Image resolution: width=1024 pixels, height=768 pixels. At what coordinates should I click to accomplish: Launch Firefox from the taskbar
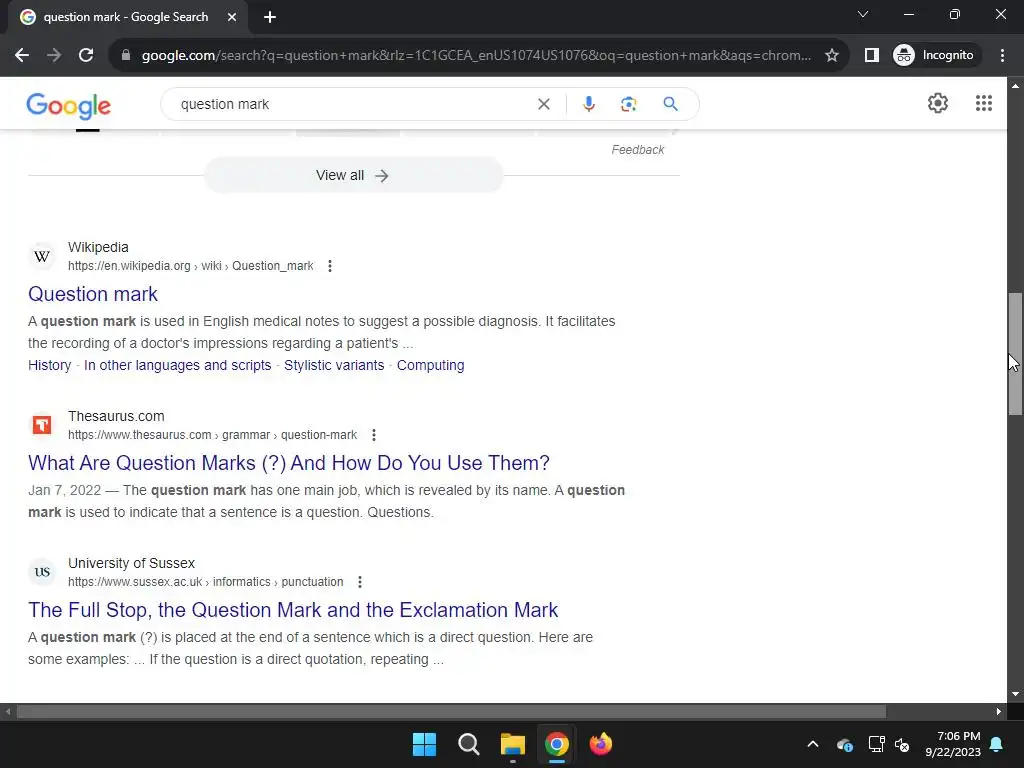click(x=601, y=744)
